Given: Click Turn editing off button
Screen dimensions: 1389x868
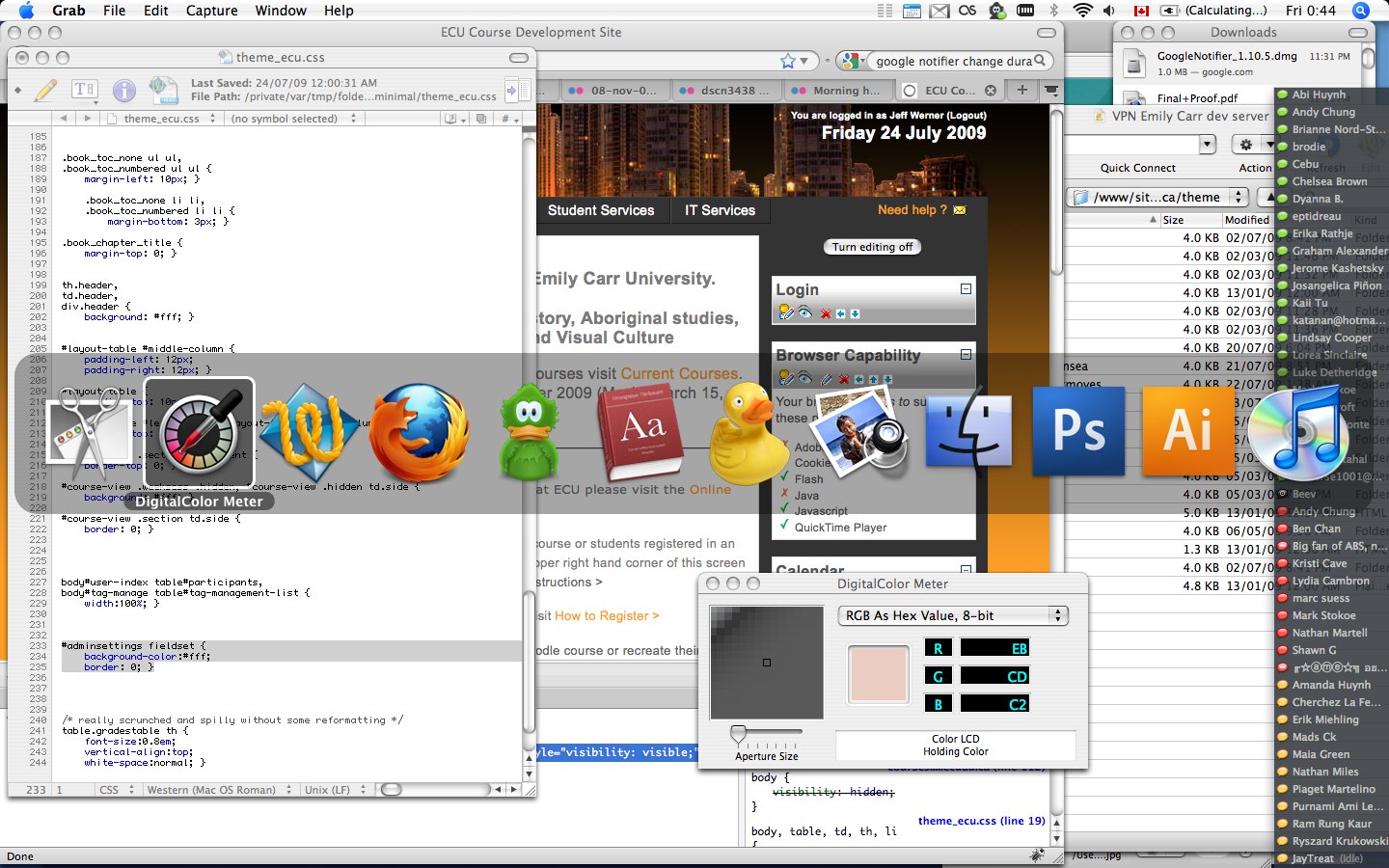Looking at the screenshot, I should pos(872,247).
